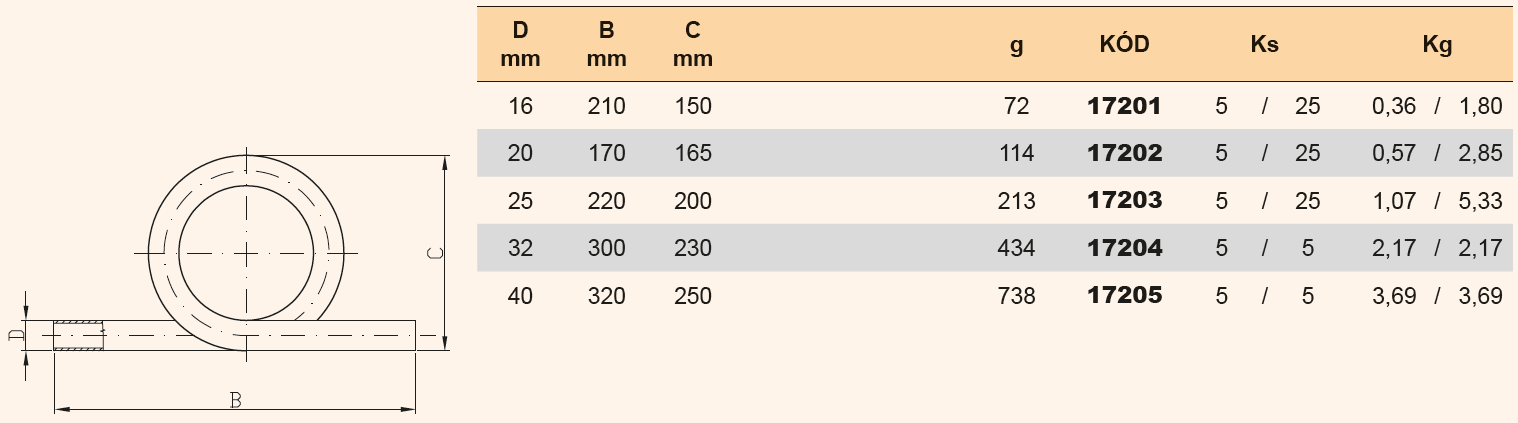Image resolution: width=1518 pixels, height=423 pixels.
Task: Click the threaded pipe end in the drawing
Action: [x=78, y=335]
